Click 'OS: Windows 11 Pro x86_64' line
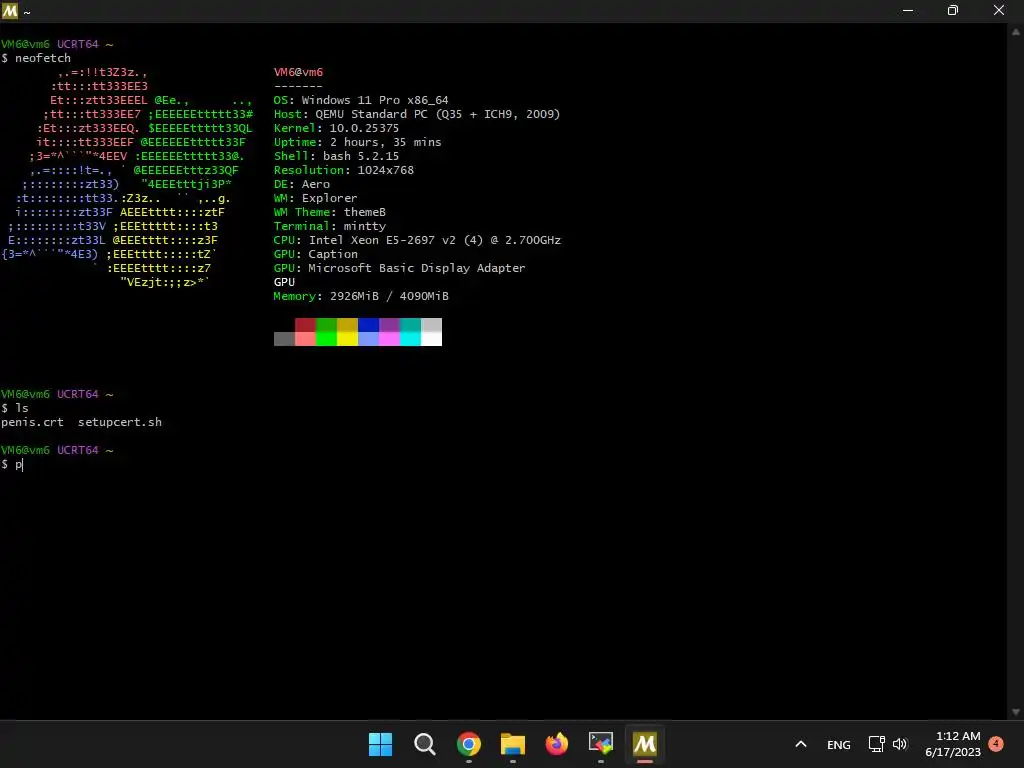1024x768 pixels. click(x=361, y=100)
